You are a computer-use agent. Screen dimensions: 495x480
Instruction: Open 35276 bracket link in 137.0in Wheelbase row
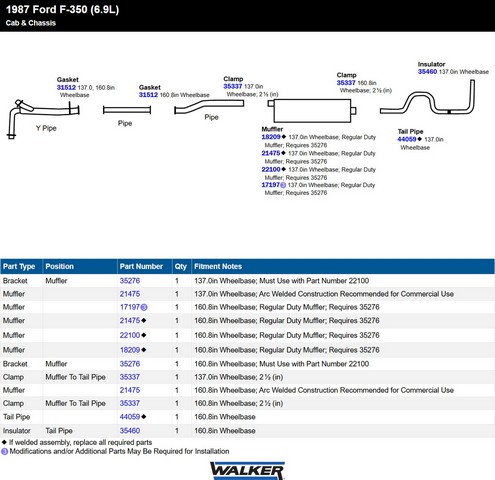(x=130, y=281)
